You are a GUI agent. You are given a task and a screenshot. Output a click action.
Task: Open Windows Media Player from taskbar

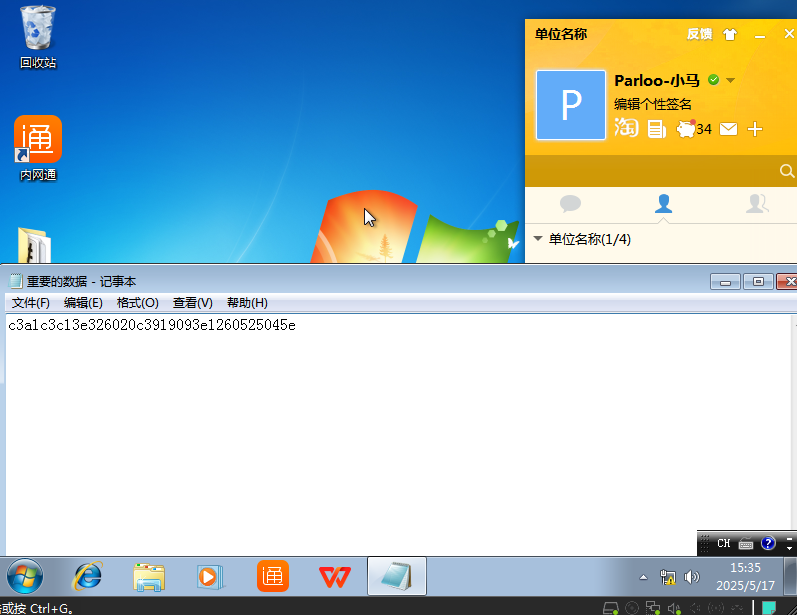tap(209, 577)
